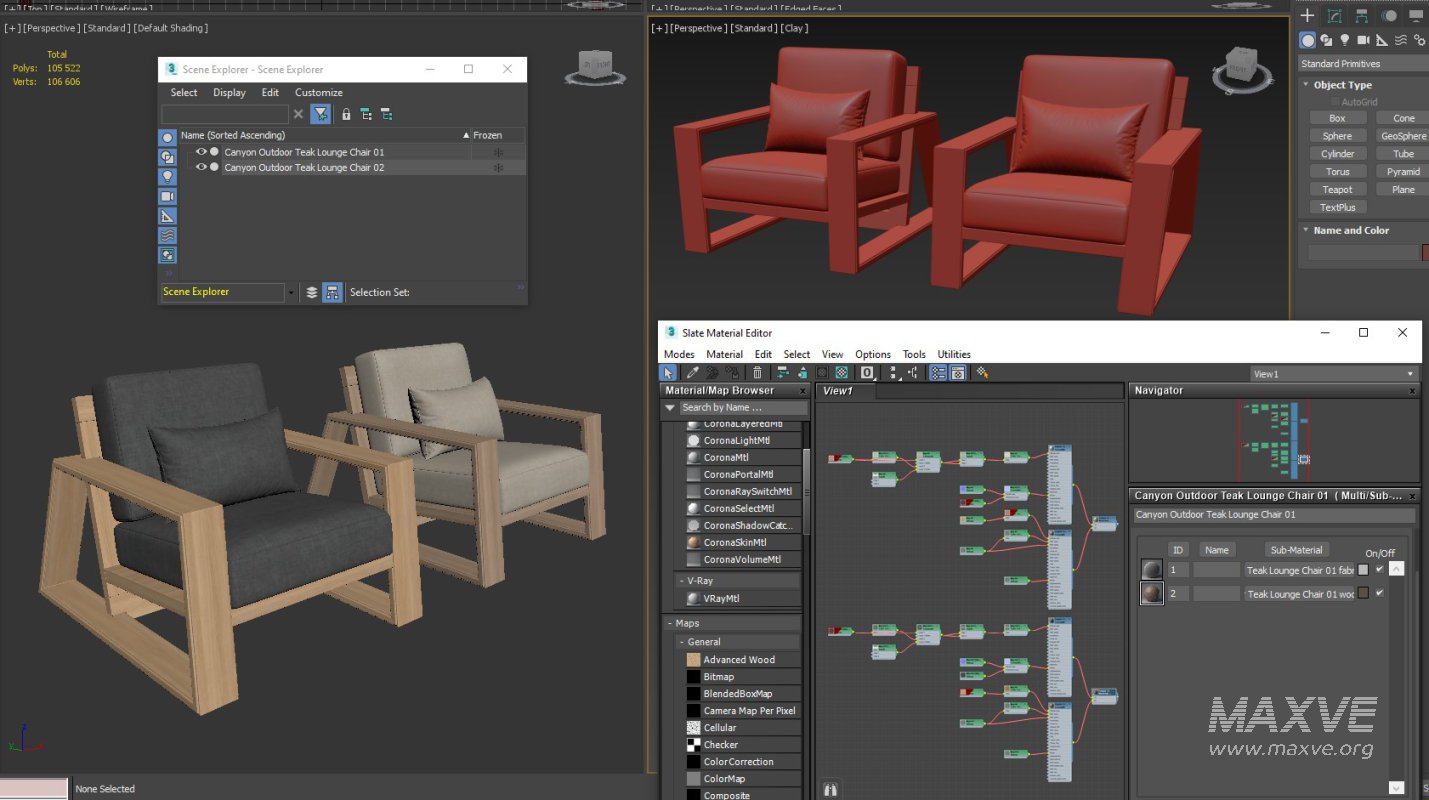Switch to the View1 tab
The image size is (1429, 800).
point(840,391)
